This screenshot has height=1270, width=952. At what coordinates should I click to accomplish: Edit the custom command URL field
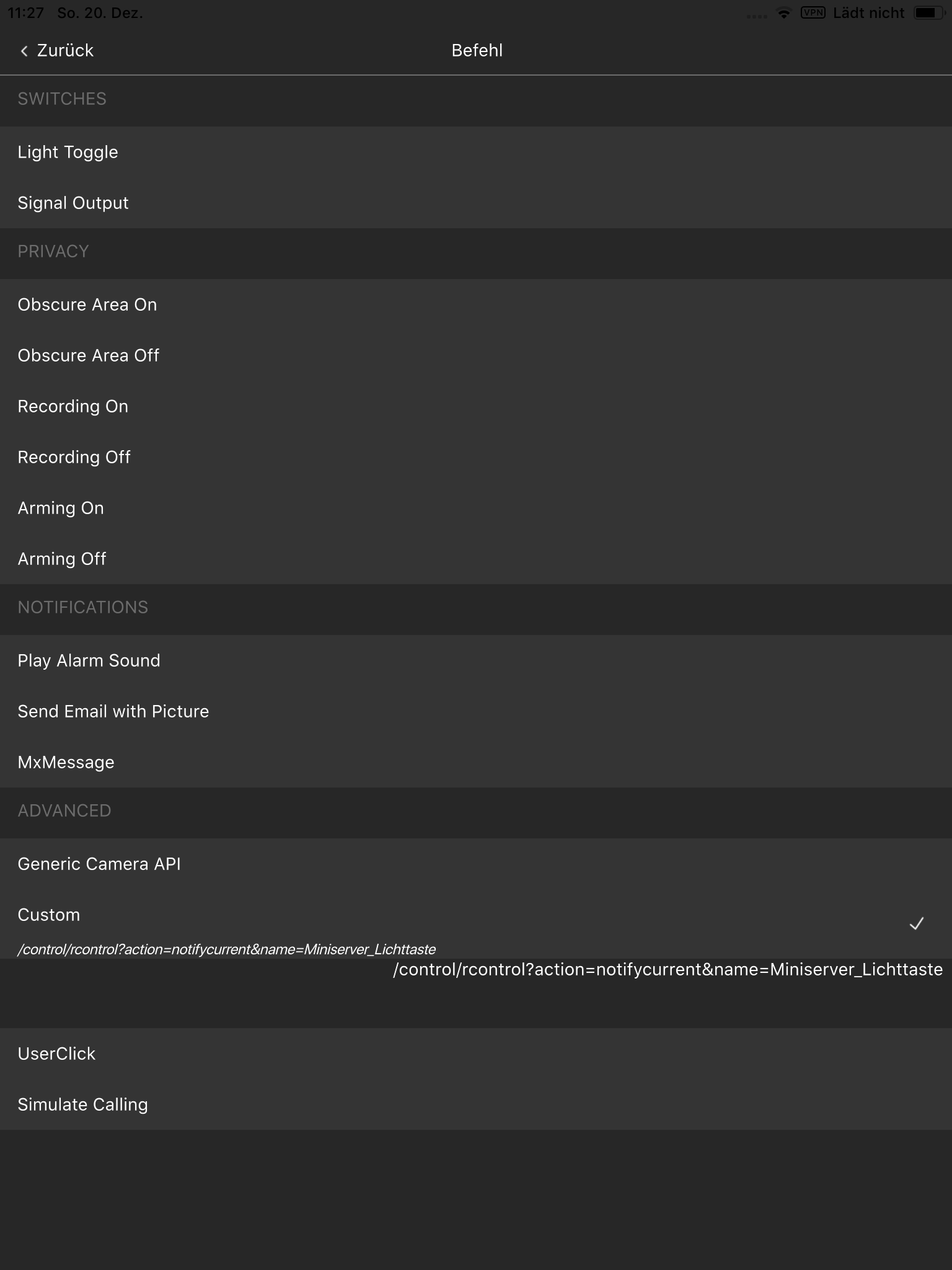click(667, 970)
